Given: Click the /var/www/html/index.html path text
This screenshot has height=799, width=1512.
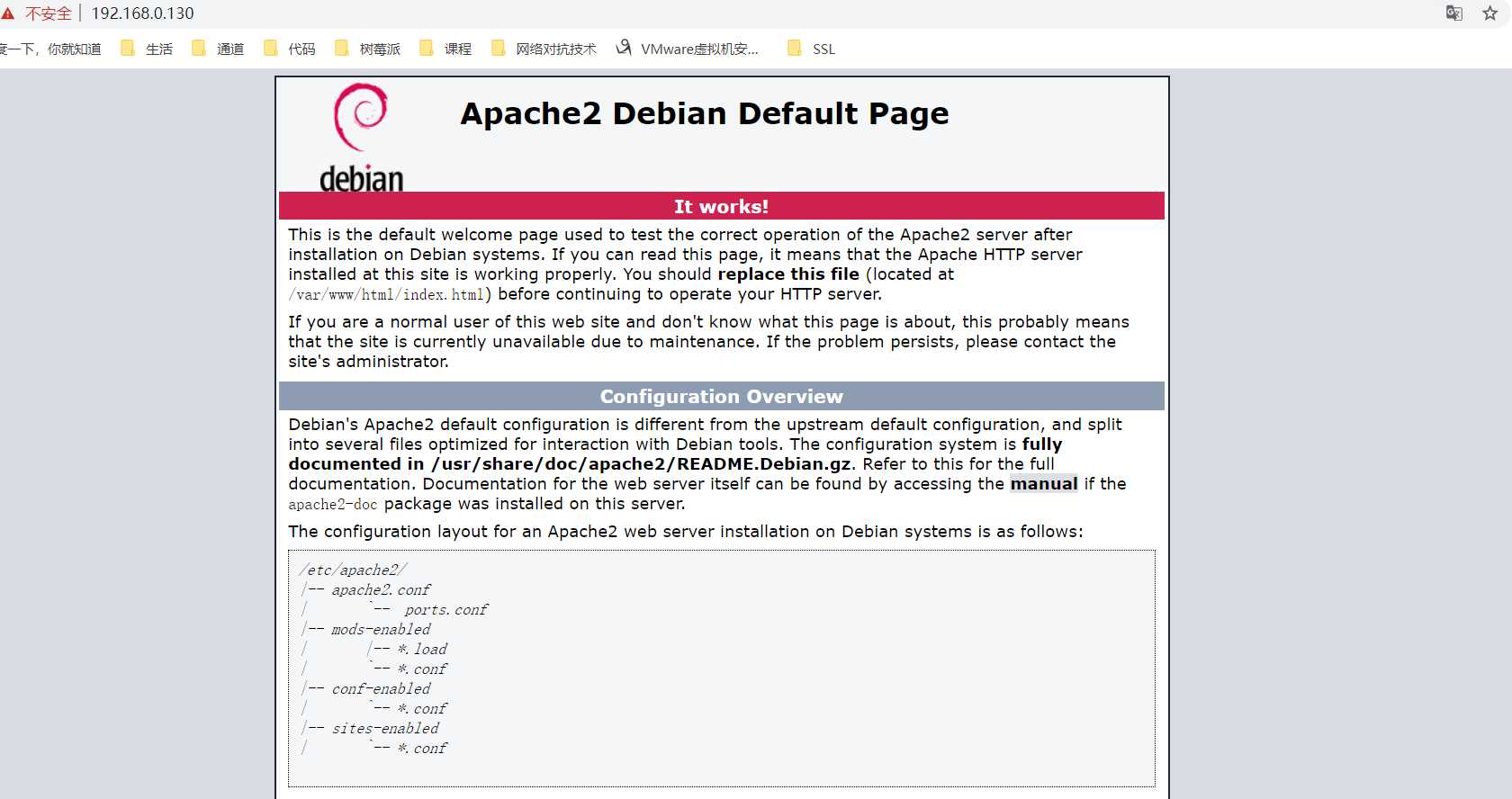Looking at the screenshot, I should coord(387,294).
